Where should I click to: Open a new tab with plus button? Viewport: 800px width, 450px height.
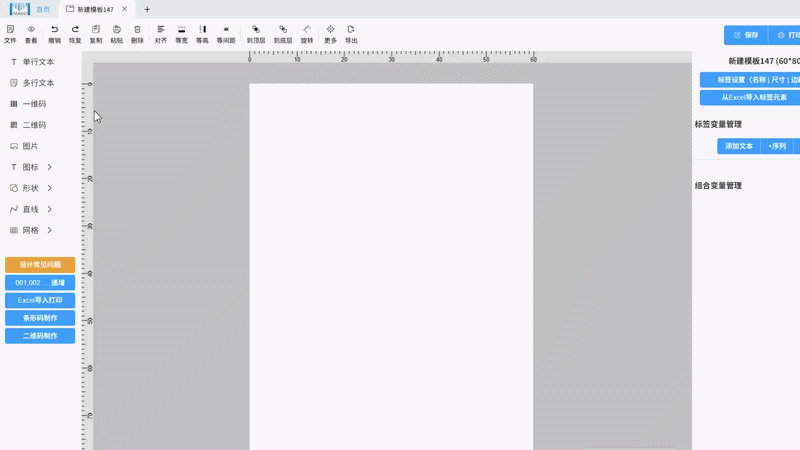click(147, 9)
